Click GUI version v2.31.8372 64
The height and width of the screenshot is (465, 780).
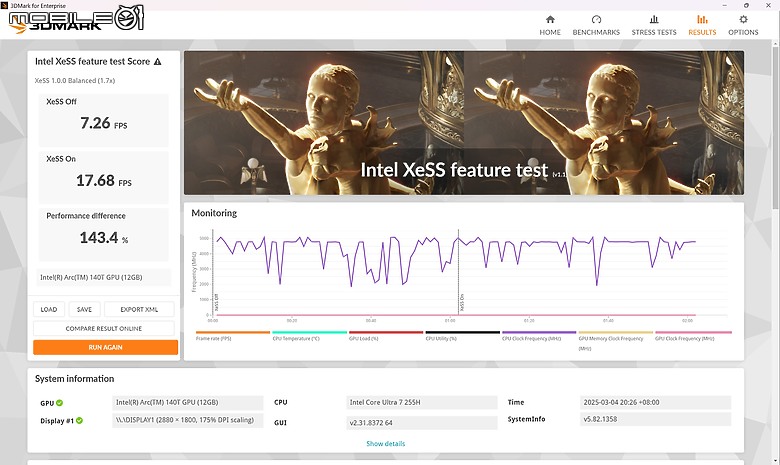(x=422, y=423)
